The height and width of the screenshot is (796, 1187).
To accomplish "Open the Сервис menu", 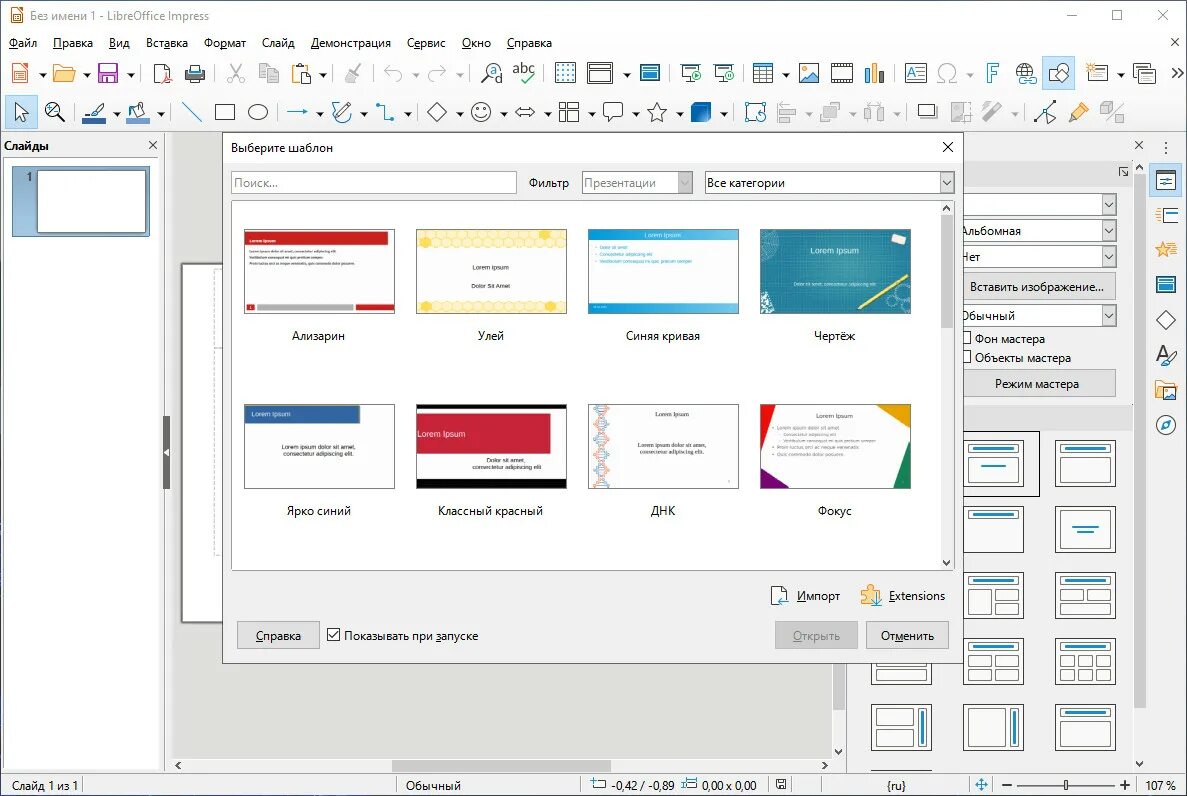I will coord(426,43).
